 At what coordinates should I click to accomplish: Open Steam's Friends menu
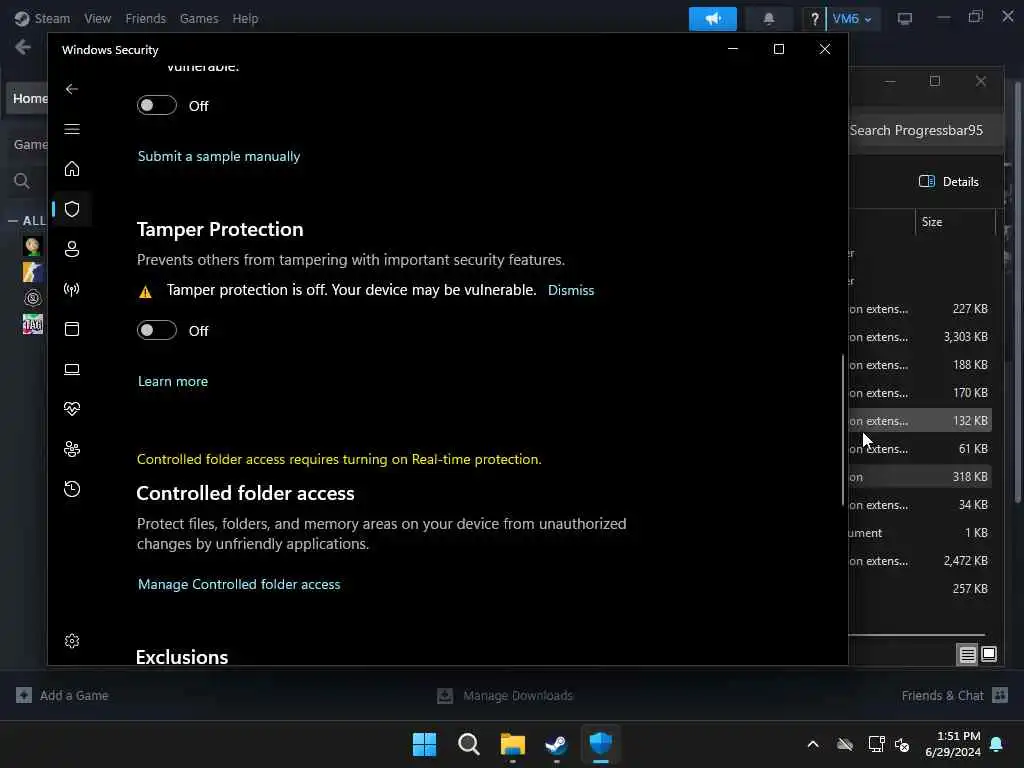click(146, 18)
